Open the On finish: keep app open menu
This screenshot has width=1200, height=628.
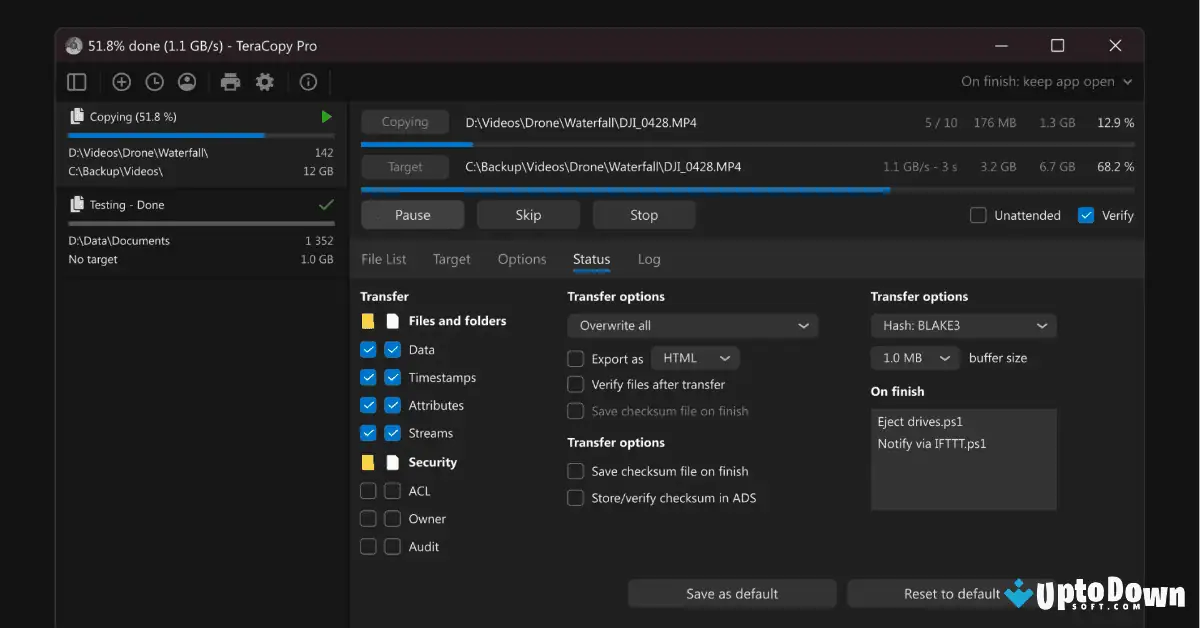(x=1046, y=81)
